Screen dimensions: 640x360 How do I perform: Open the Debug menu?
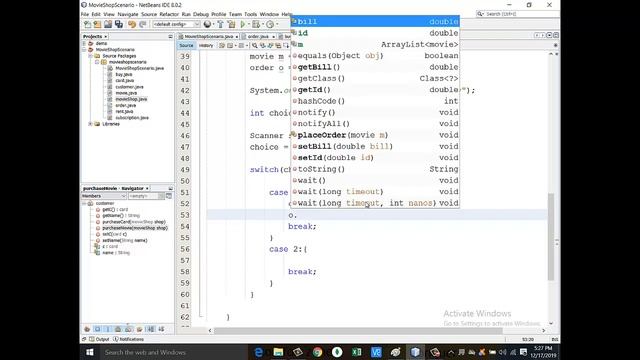[200, 14]
